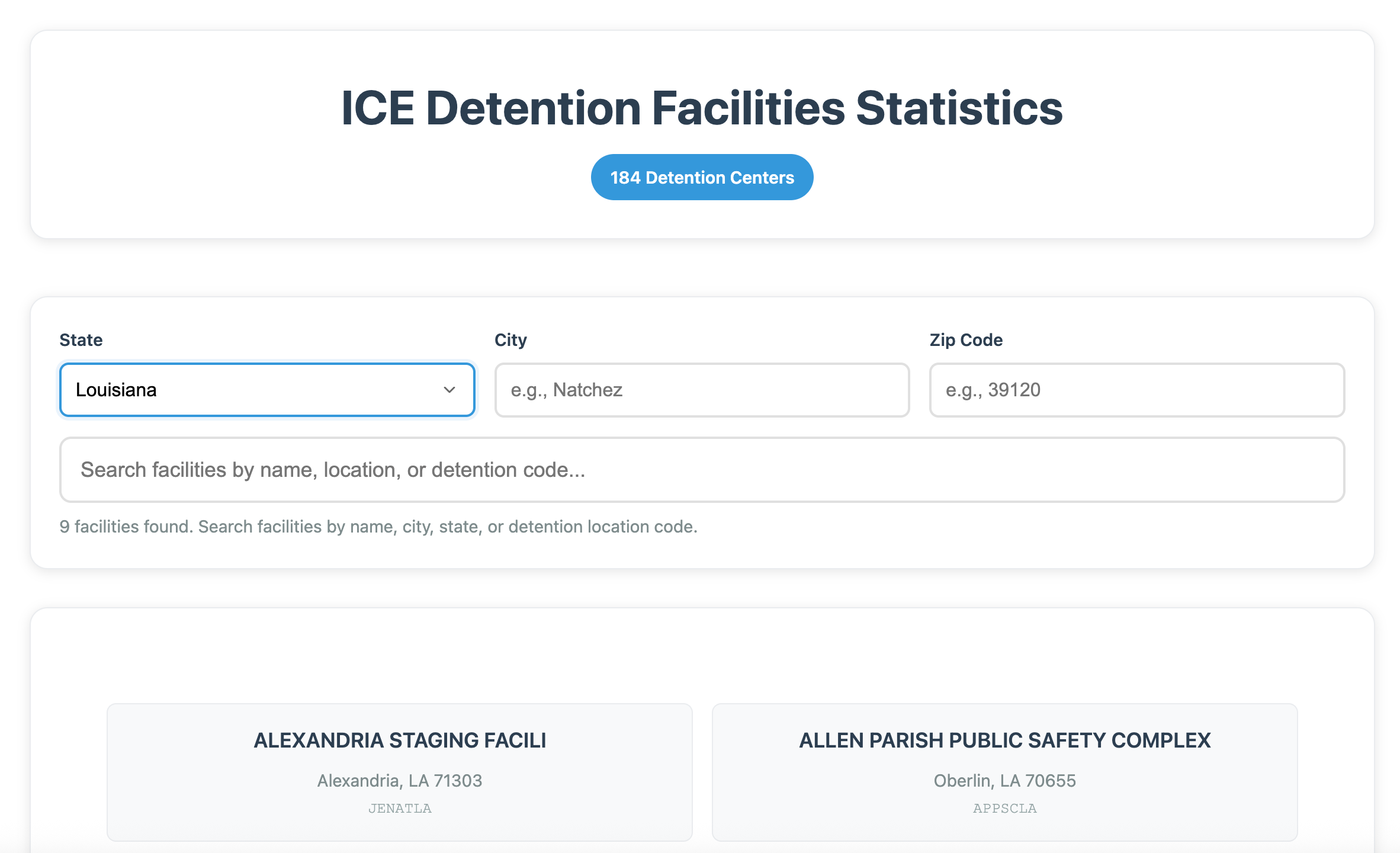Click the Alexandria, LA 71303 address
The image size is (1400, 853).
(x=400, y=780)
